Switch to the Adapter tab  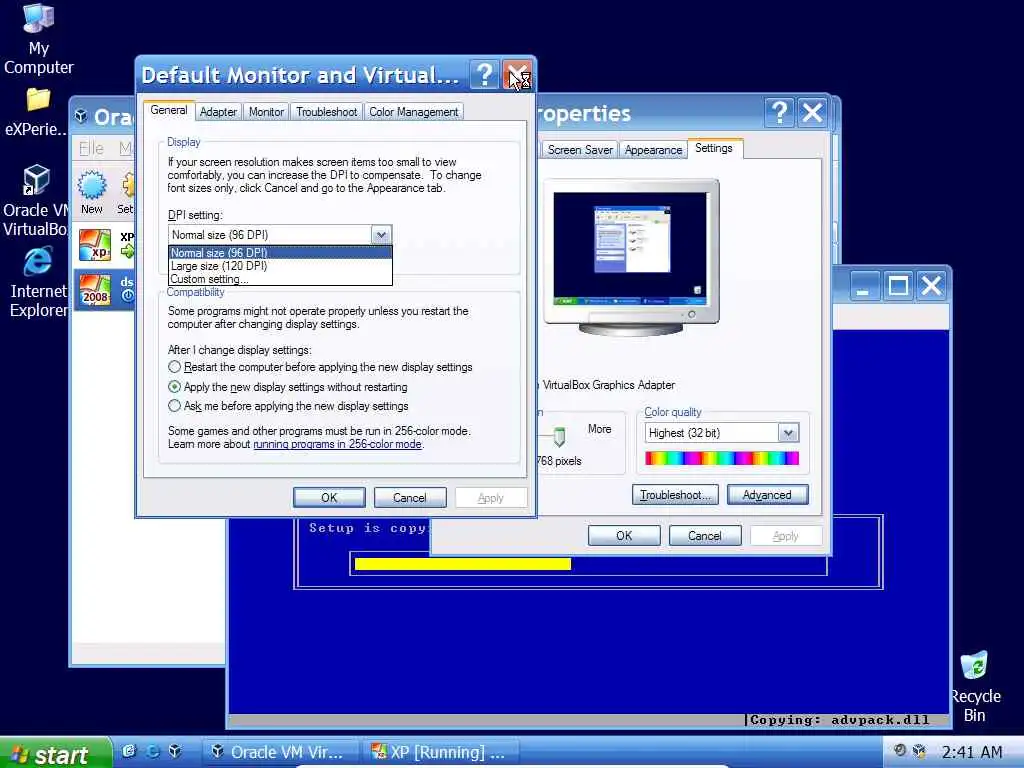[218, 112]
